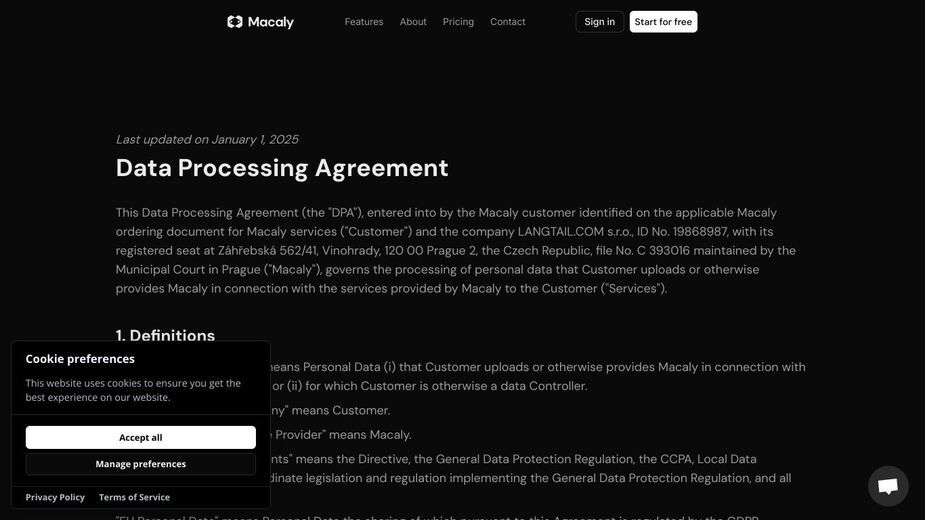This screenshot has height=520, width=925.
Task: Click the intro paragraph mentioning LANGTAIL.COM
Action: 456,250
